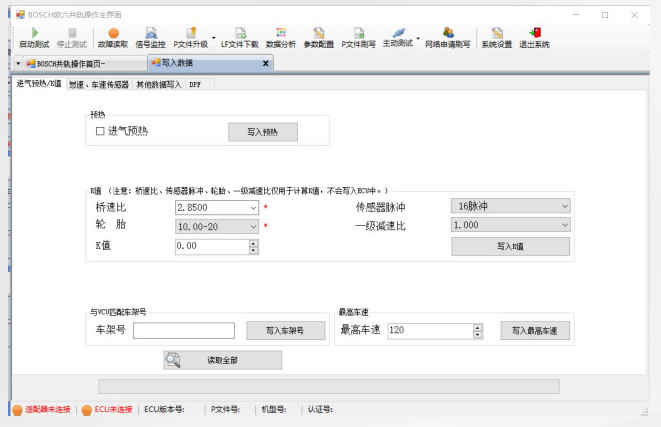Click the 写入K值 button
This screenshot has width=661, height=427.
click(x=510, y=246)
